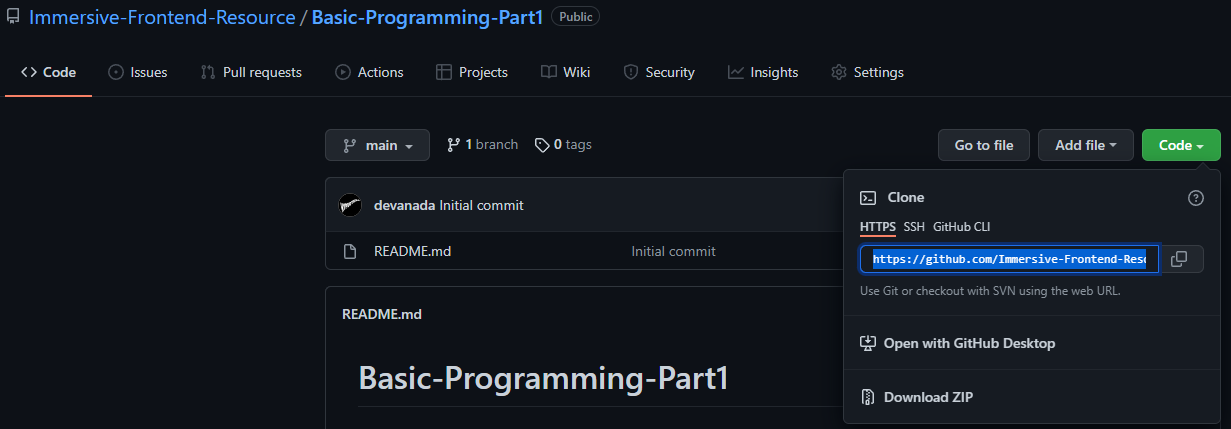Screen dimensions: 1231x429
Task: Click the Clone terminal icon
Action: [x=869, y=198]
